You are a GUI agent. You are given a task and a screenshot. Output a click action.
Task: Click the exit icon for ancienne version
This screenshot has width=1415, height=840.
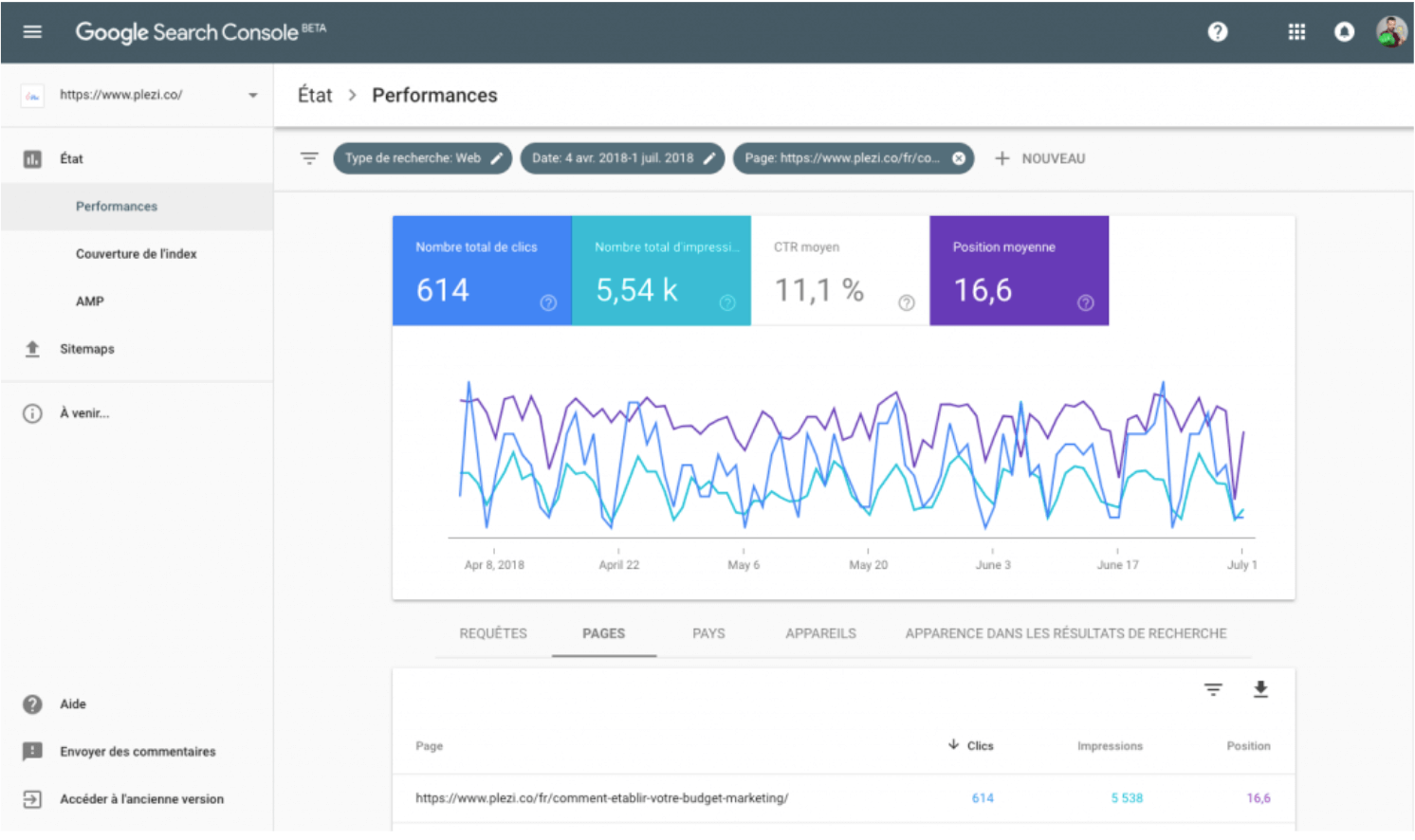(32, 799)
